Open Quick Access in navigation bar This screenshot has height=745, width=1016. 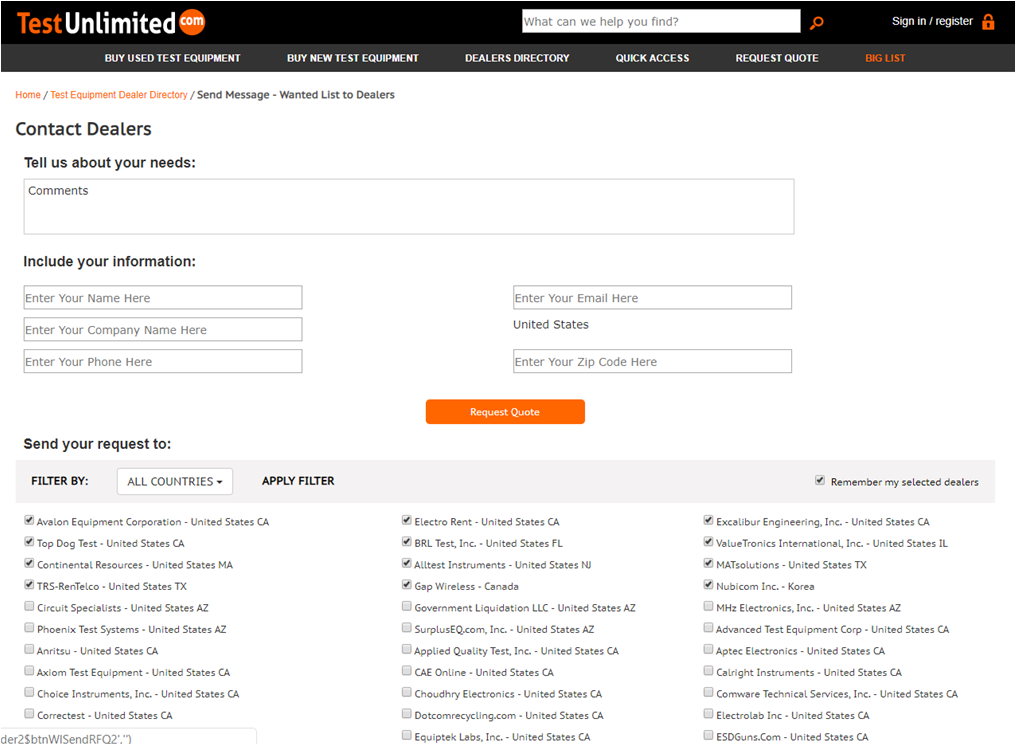652,58
